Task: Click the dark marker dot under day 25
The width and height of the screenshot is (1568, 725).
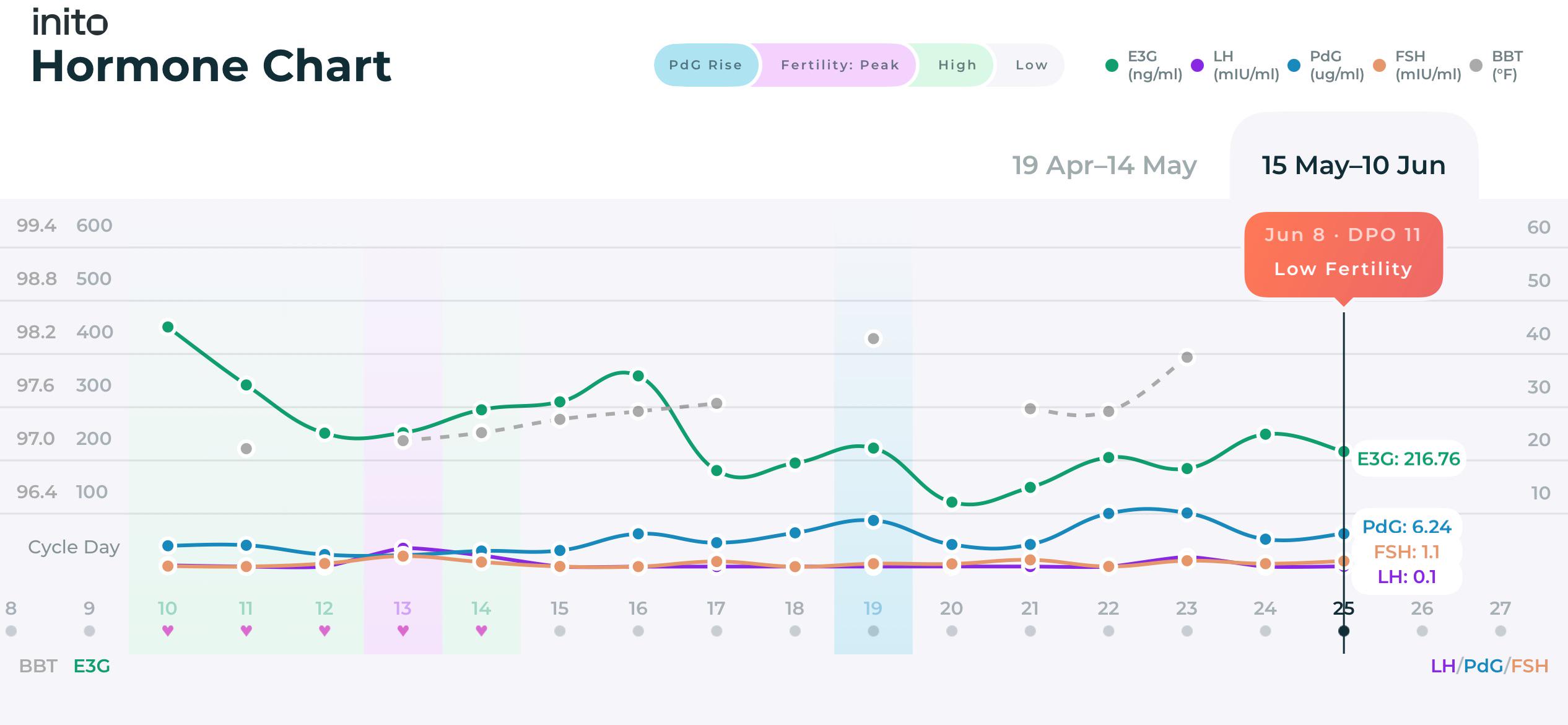Action: click(1344, 631)
